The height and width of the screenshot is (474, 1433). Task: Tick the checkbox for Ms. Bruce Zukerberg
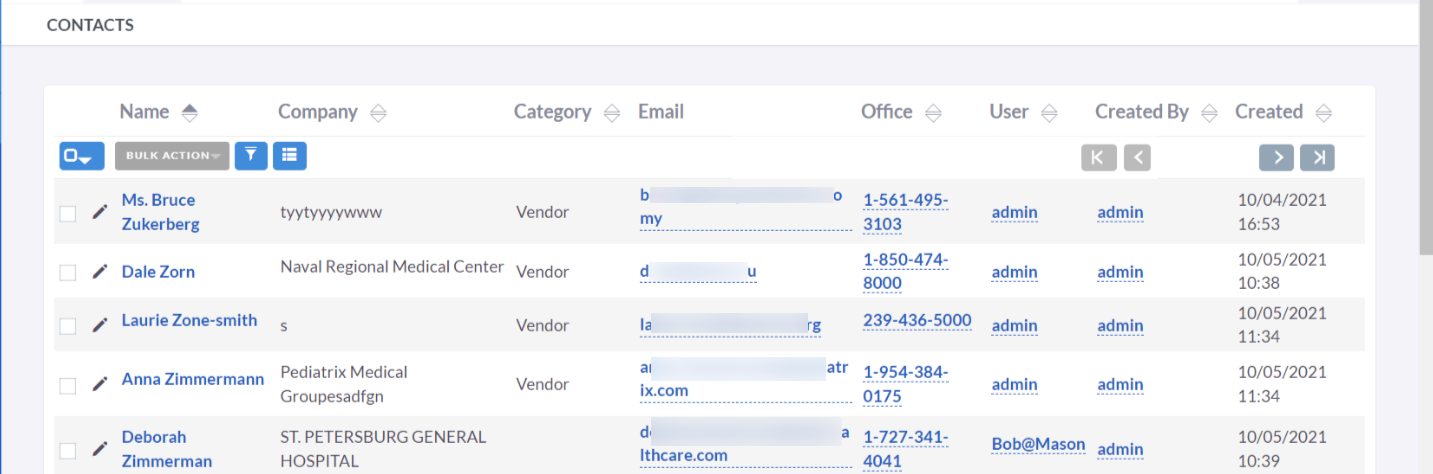tap(68, 213)
